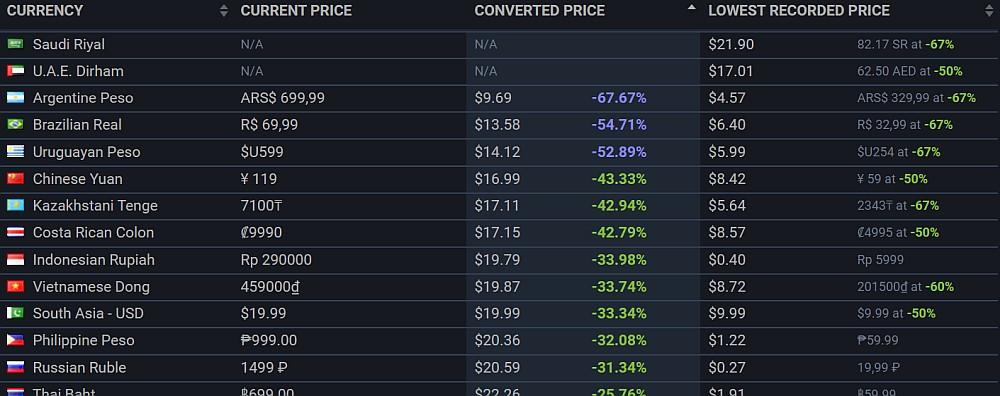Screen dimensions: 1000x396
Task: Click the 19,99 ₽ lowest price entry
Action: pyautogui.click(x=878, y=367)
